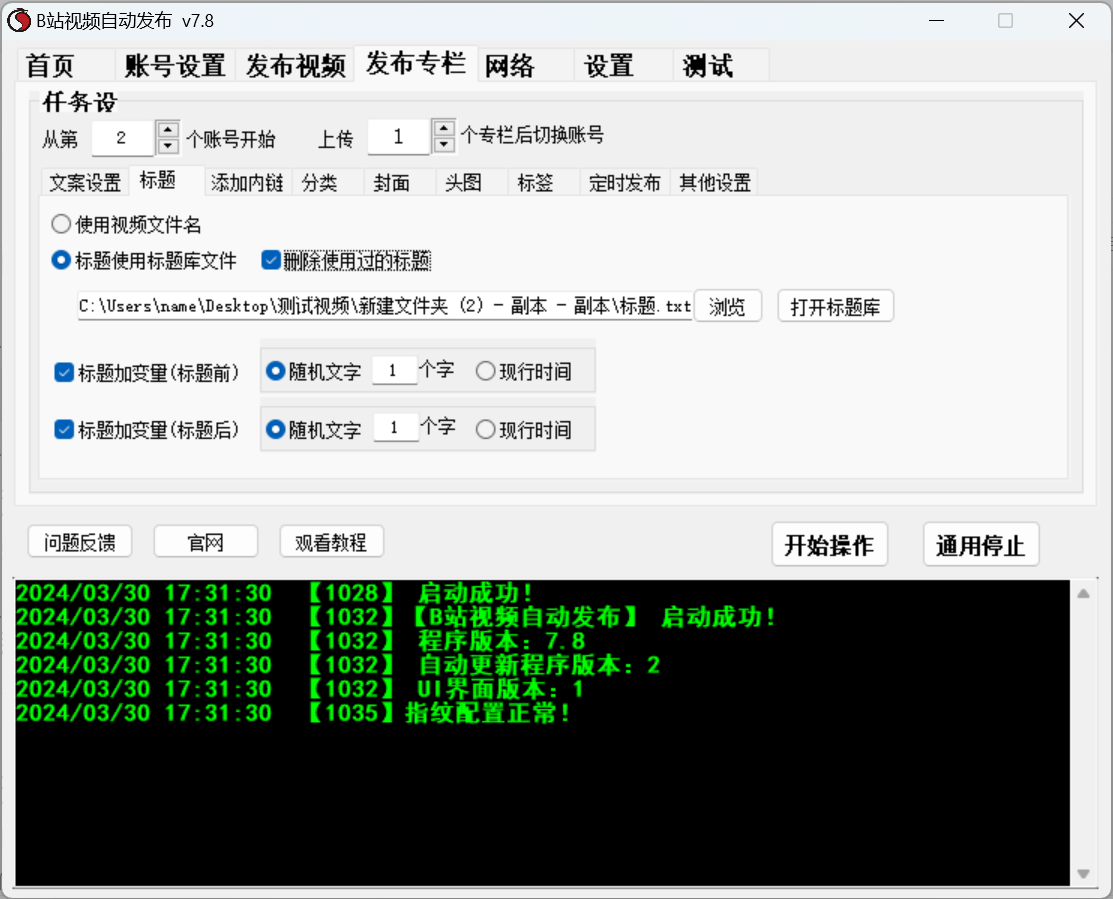Toggle 标题加变量(标题前) checkbox

point(147,373)
